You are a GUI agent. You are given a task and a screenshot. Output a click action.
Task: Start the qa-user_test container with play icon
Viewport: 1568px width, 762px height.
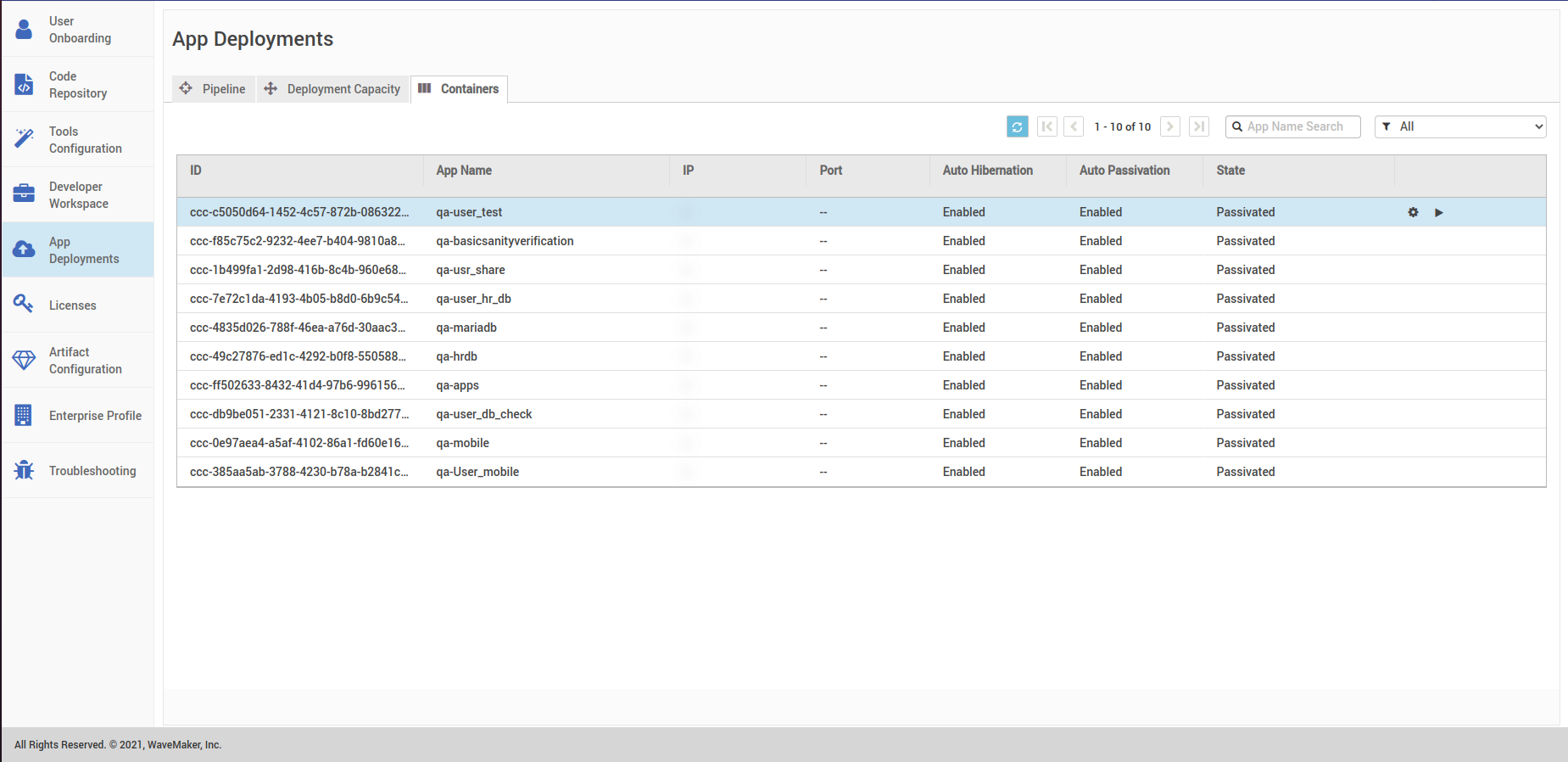(x=1438, y=212)
